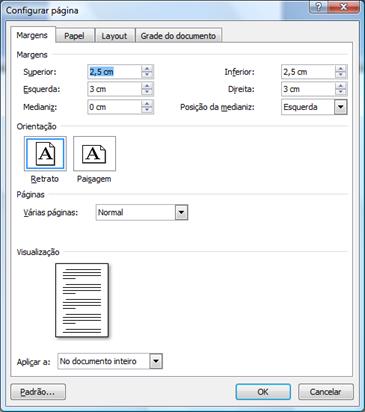Click the Medianiz input field
The height and width of the screenshot is (412, 365).
pos(115,107)
